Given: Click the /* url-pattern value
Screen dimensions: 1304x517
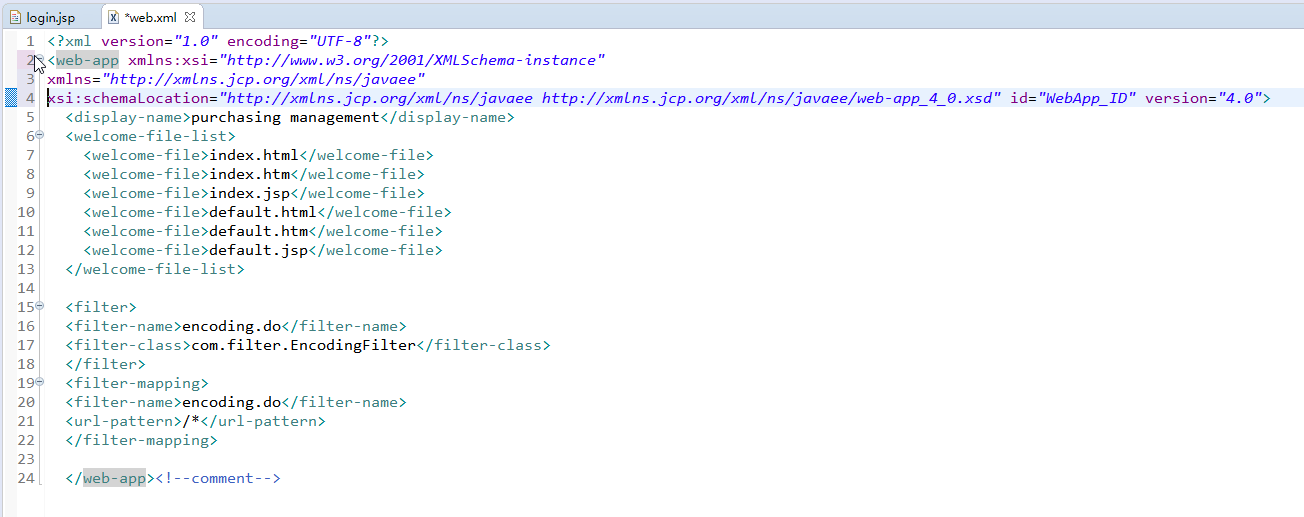Looking at the screenshot, I should point(191,421).
